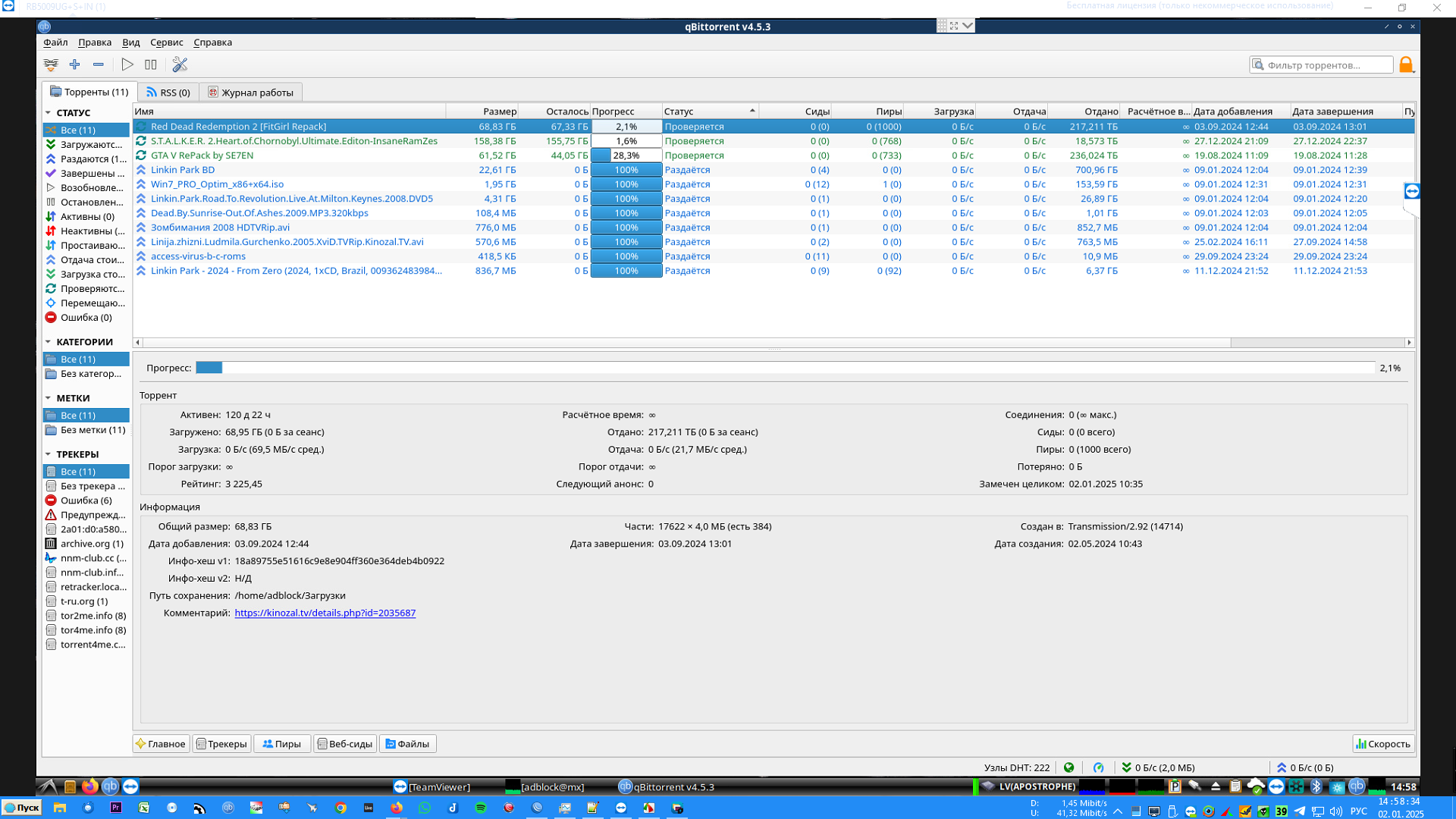1456x819 pixels.
Task: Open the Файл menu
Action: pos(55,42)
